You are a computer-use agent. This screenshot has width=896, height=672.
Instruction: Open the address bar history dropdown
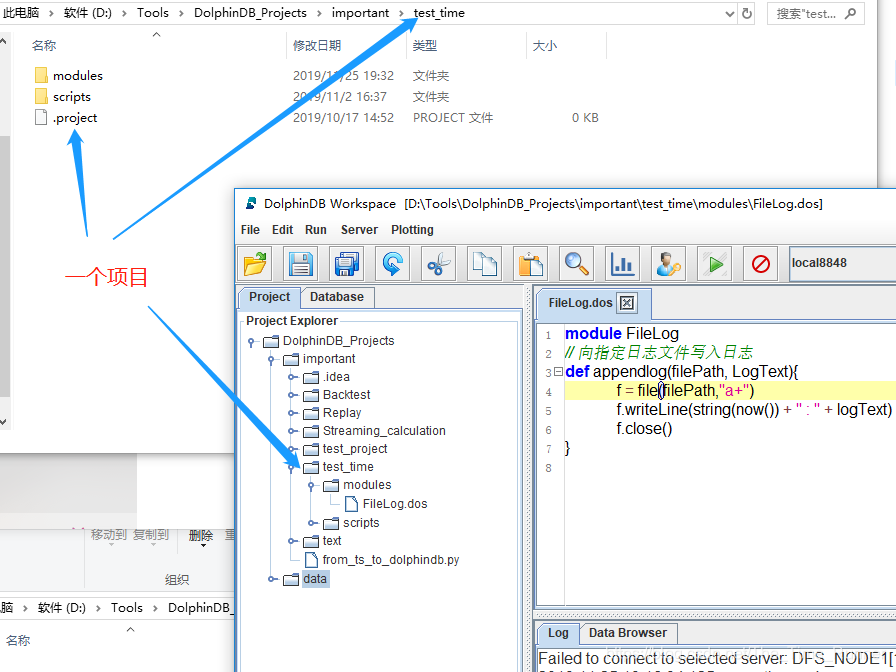pos(729,14)
